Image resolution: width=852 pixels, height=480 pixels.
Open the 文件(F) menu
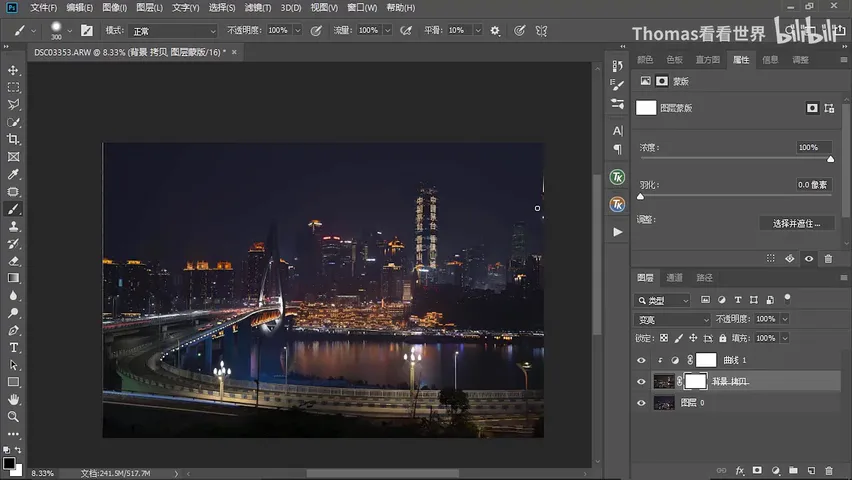[43, 8]
